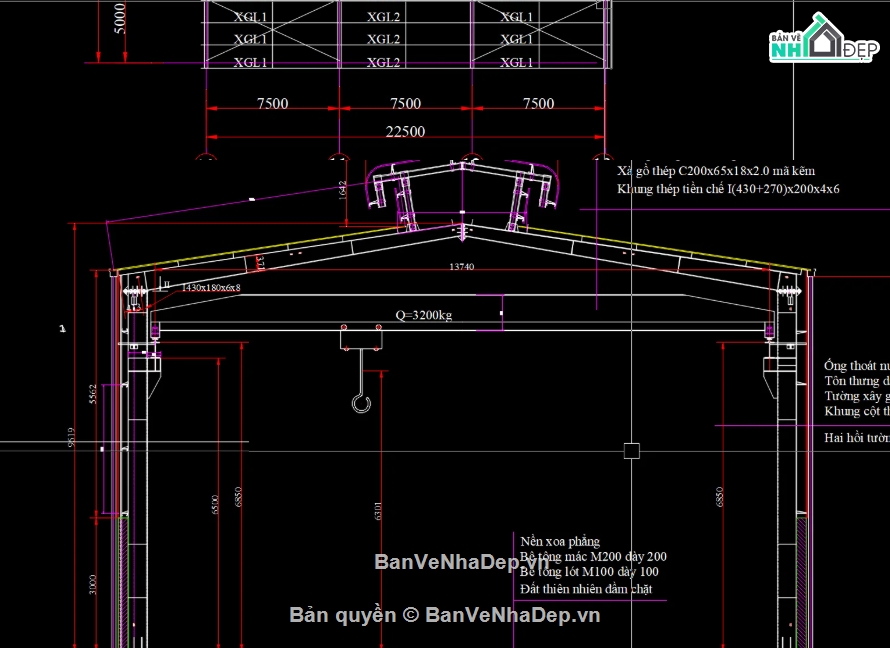The height and width of the screenshot is (648, 890).
Task: Select the middle 7500 dimension value
Action: pyautogui.click(x=405, y=103)
